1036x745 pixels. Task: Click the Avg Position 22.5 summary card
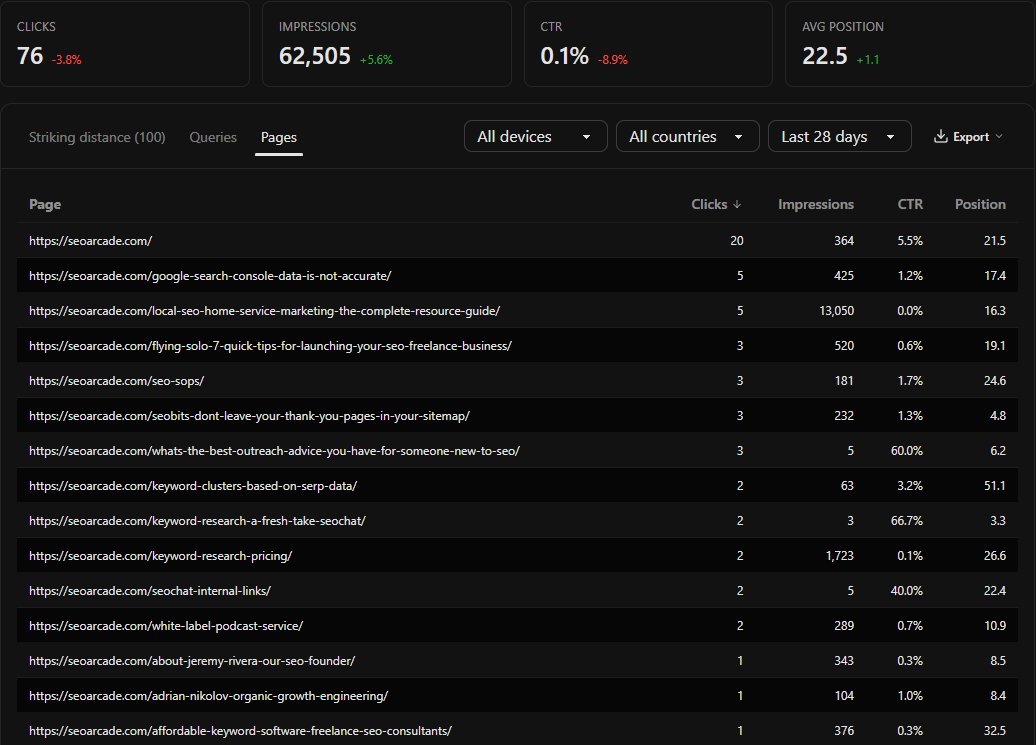(910, 44)
